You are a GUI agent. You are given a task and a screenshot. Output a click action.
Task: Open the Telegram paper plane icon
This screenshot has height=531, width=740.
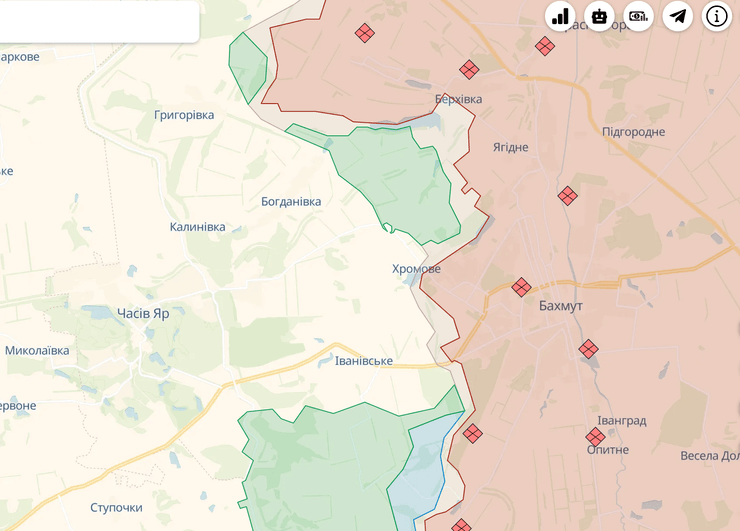coord(678,16)
